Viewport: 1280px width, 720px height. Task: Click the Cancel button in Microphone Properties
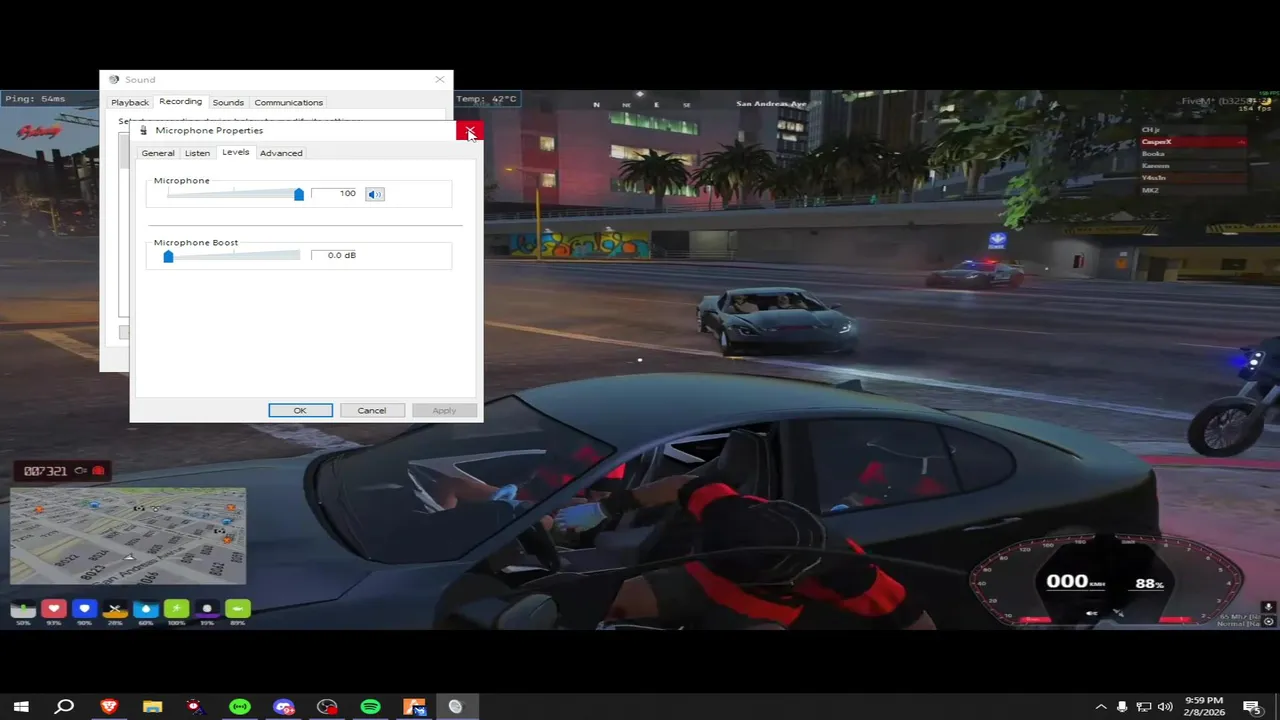click(372, 410)
